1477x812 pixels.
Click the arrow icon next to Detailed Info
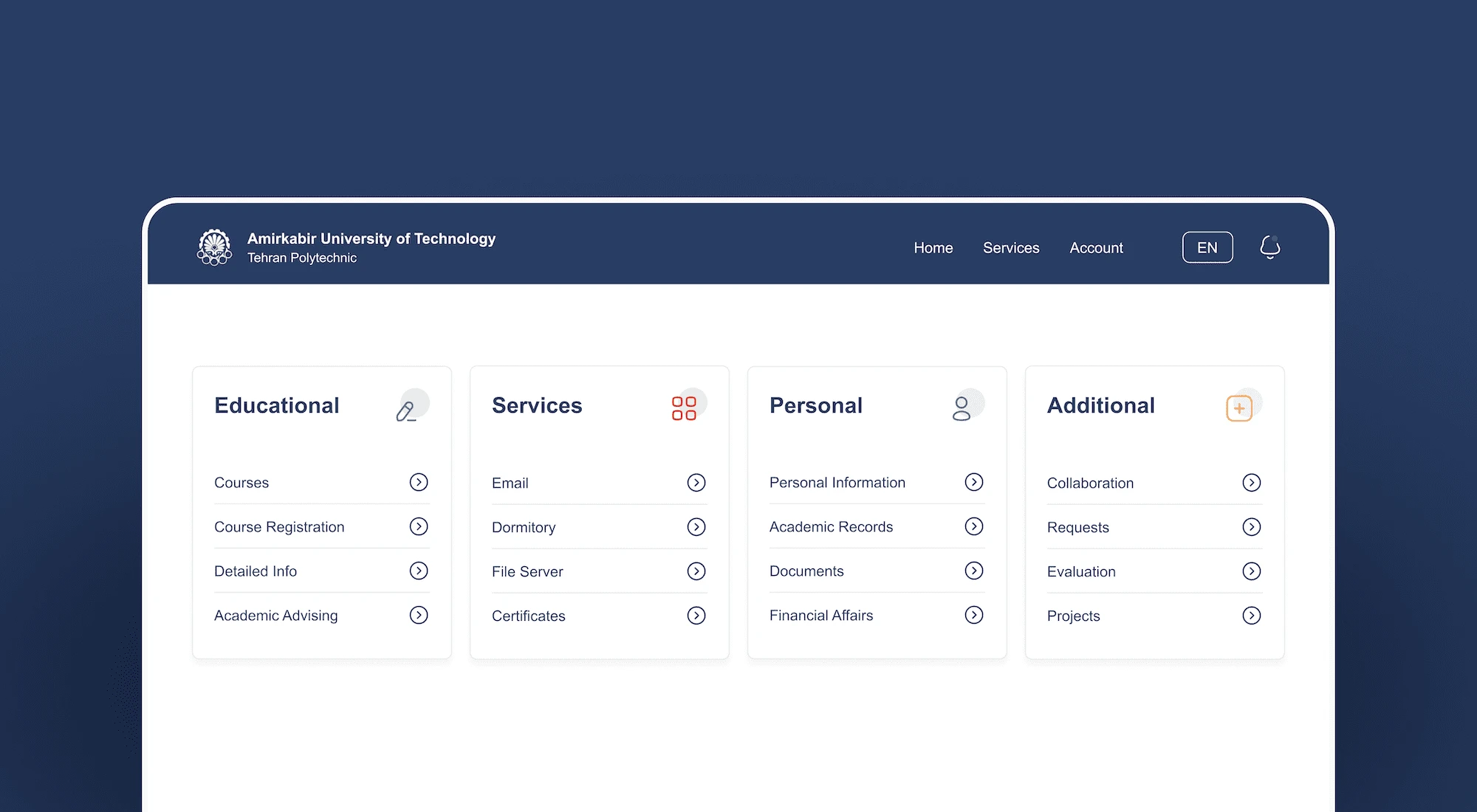coord(419,571)
